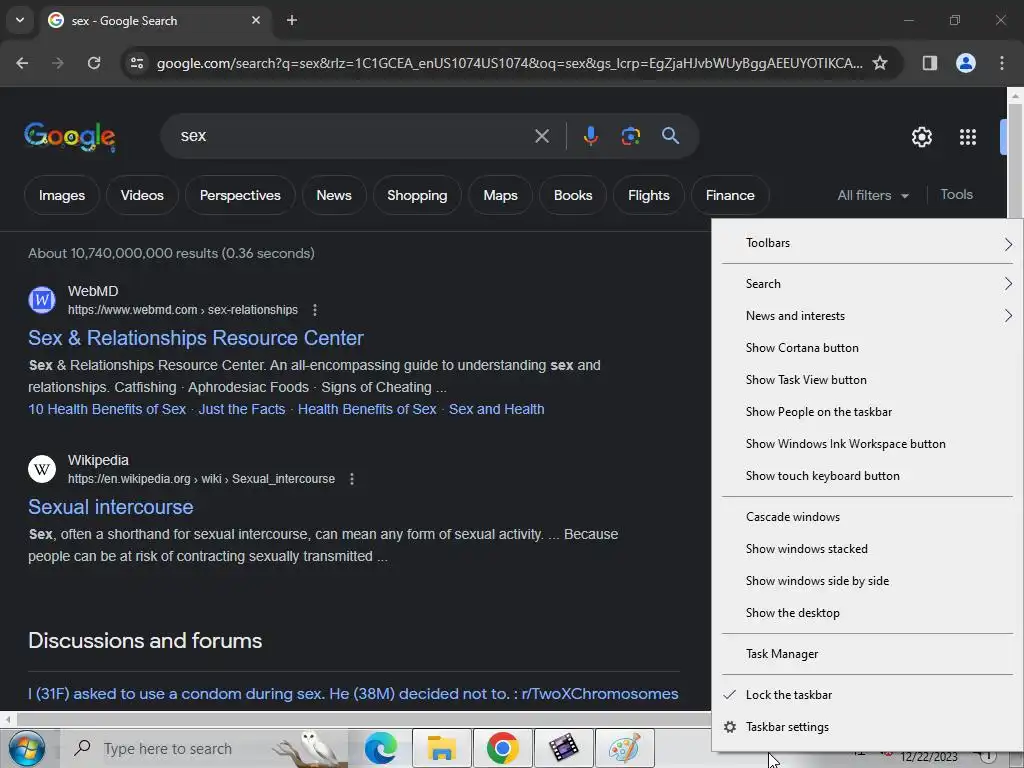Open Chrome profile avatar

coord(966,63)
